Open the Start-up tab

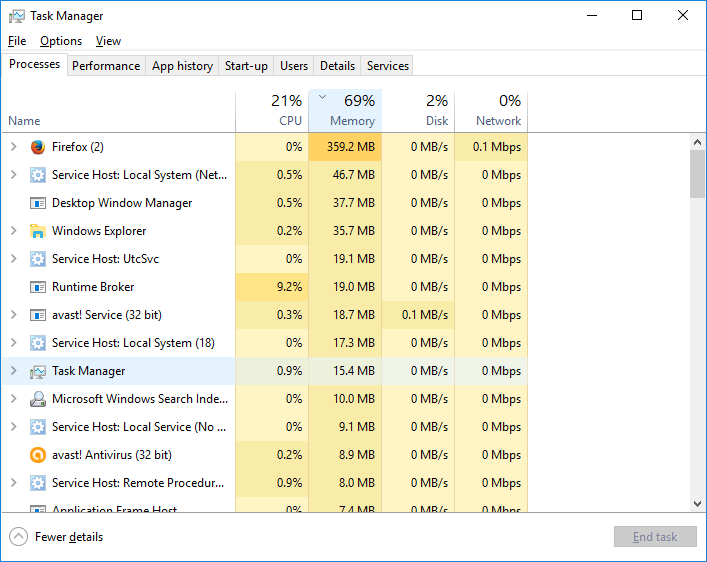pos(246,66)
